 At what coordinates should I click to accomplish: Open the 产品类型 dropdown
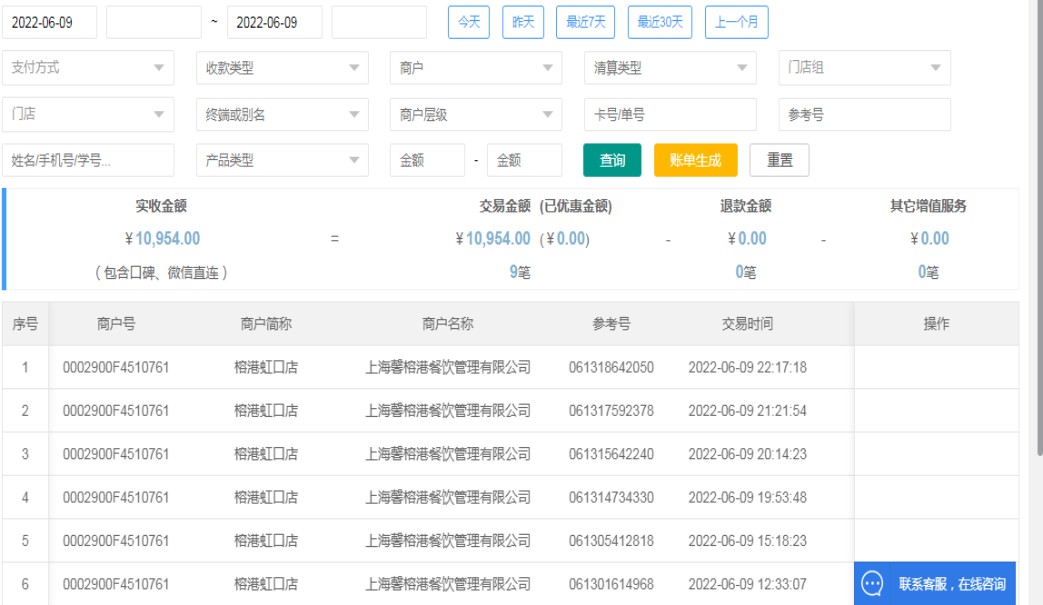coord(282,160)
